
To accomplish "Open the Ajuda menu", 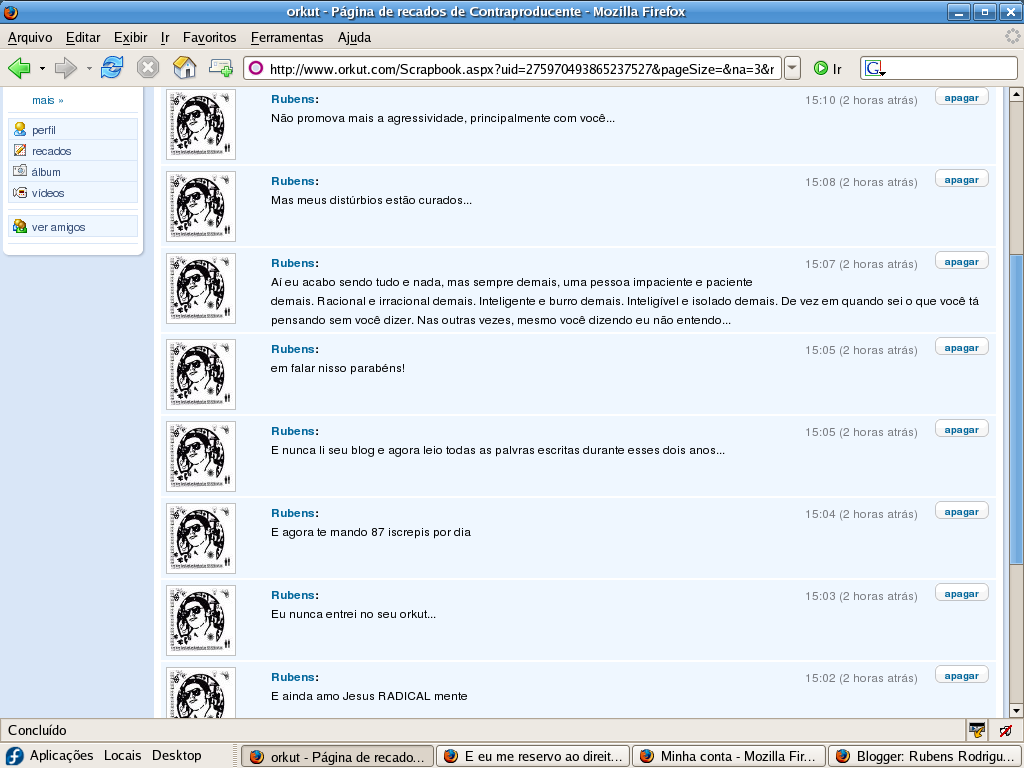I will (x=355, y=37).
